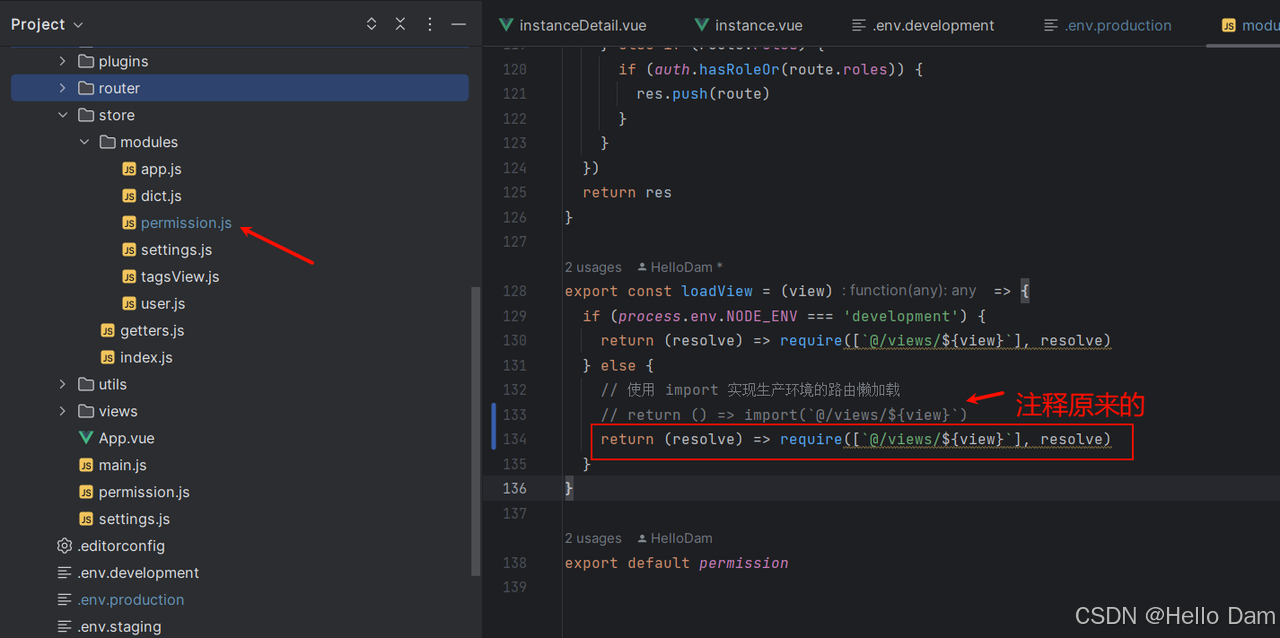Click 'loadView' in the code on line 128
This screenshot has width=1280, height=638.
[x=717, y=291]
